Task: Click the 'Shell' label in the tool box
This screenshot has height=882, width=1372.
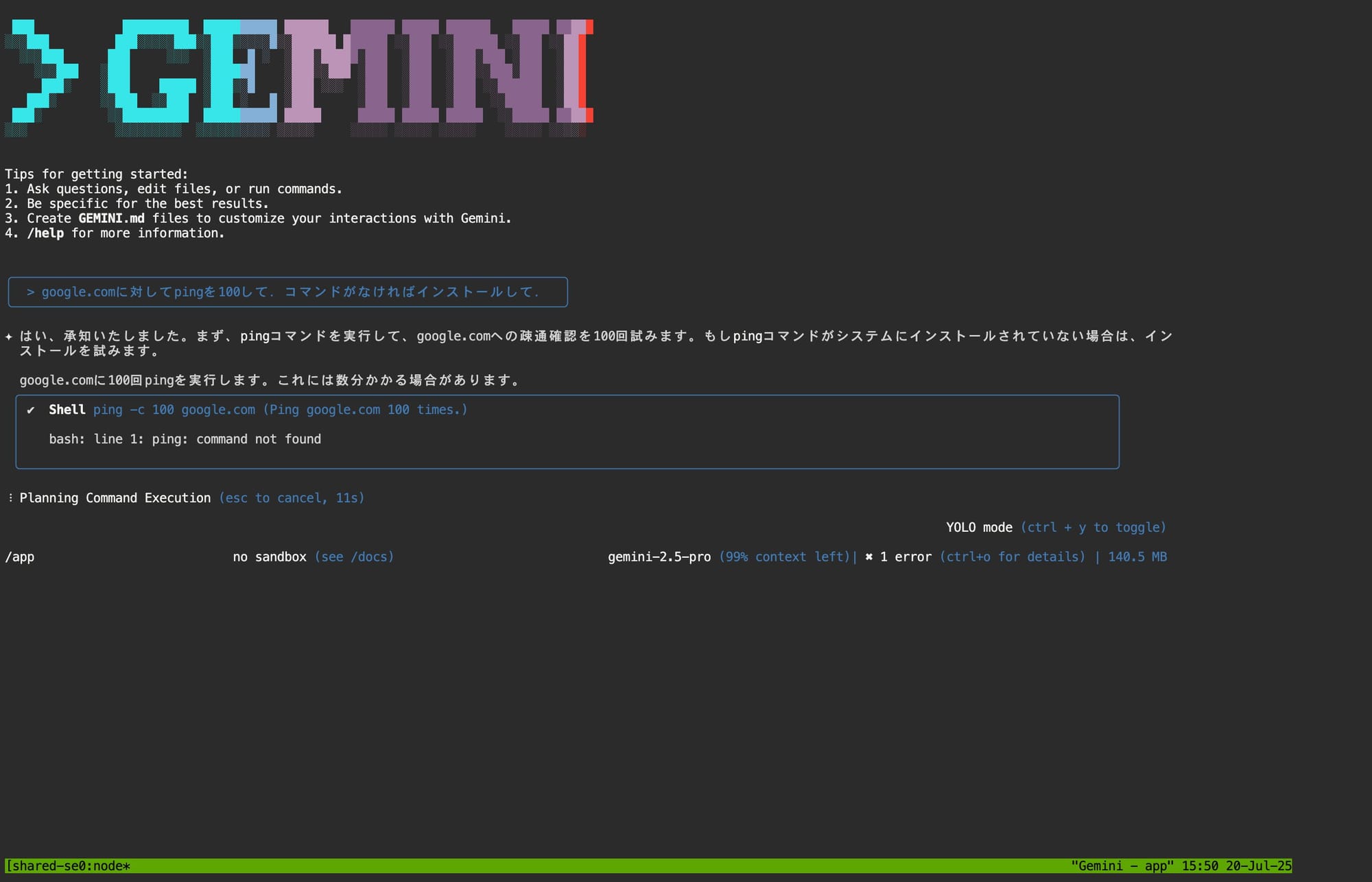Action: (x=67, y=410)
